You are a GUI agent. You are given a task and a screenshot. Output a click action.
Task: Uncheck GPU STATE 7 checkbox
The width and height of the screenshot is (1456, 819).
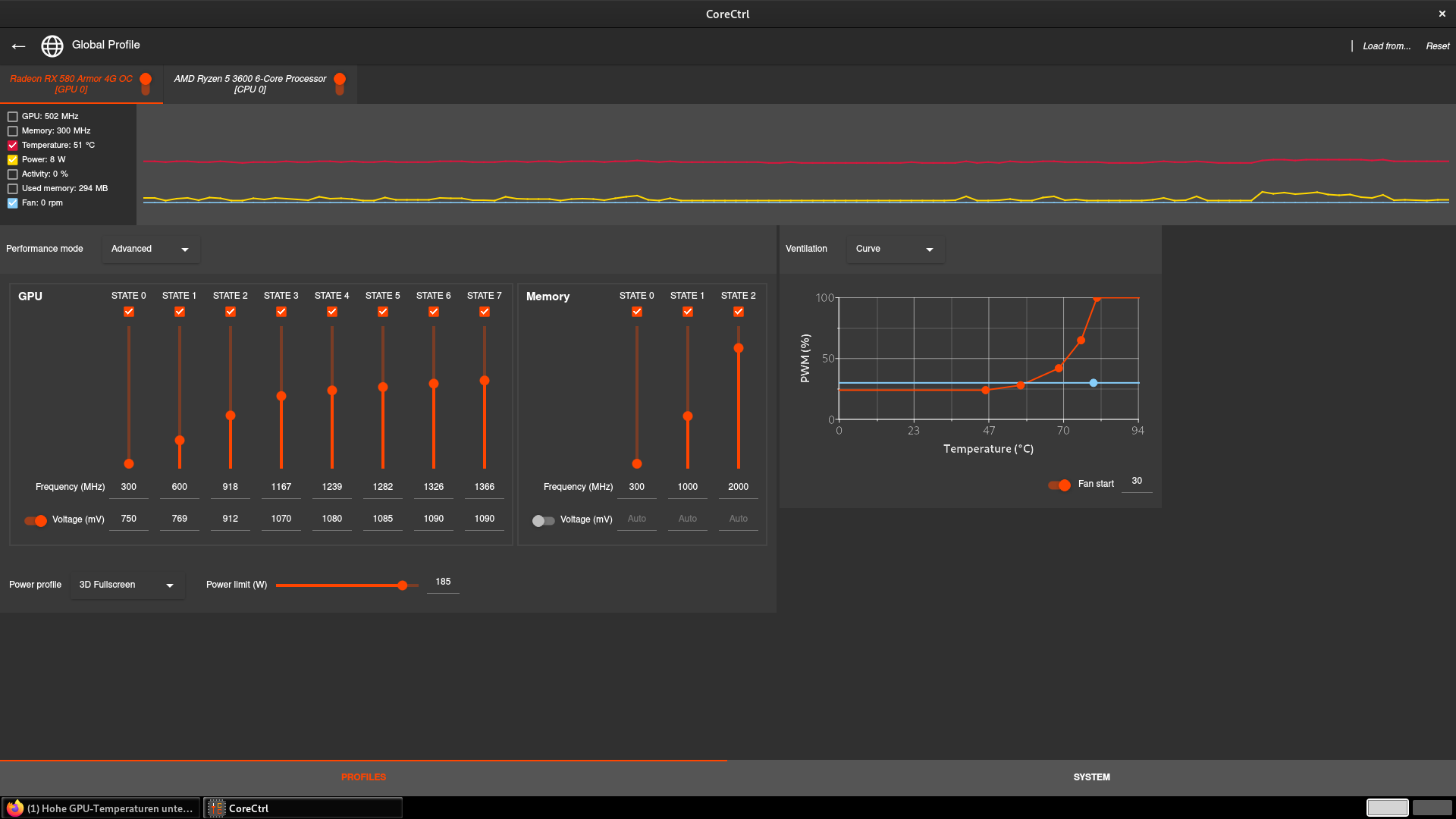[x=485, y=312]
